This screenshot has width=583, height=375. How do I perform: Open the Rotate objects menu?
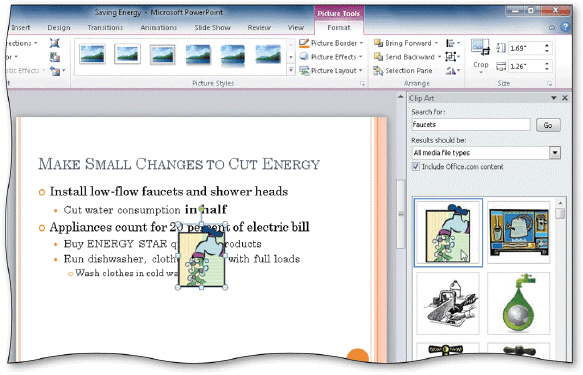(453, 71)
